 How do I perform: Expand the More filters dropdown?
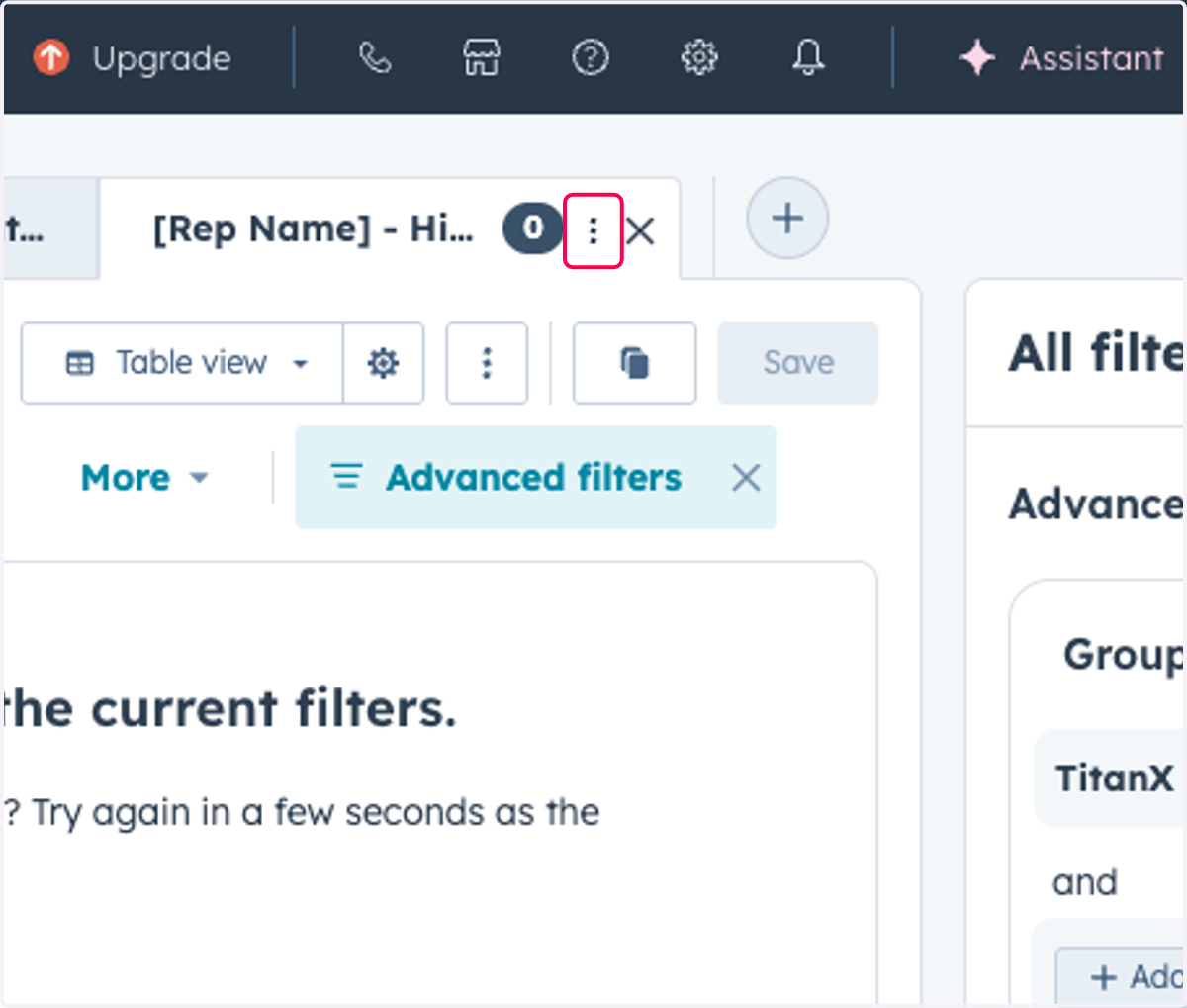pos(144,478)
